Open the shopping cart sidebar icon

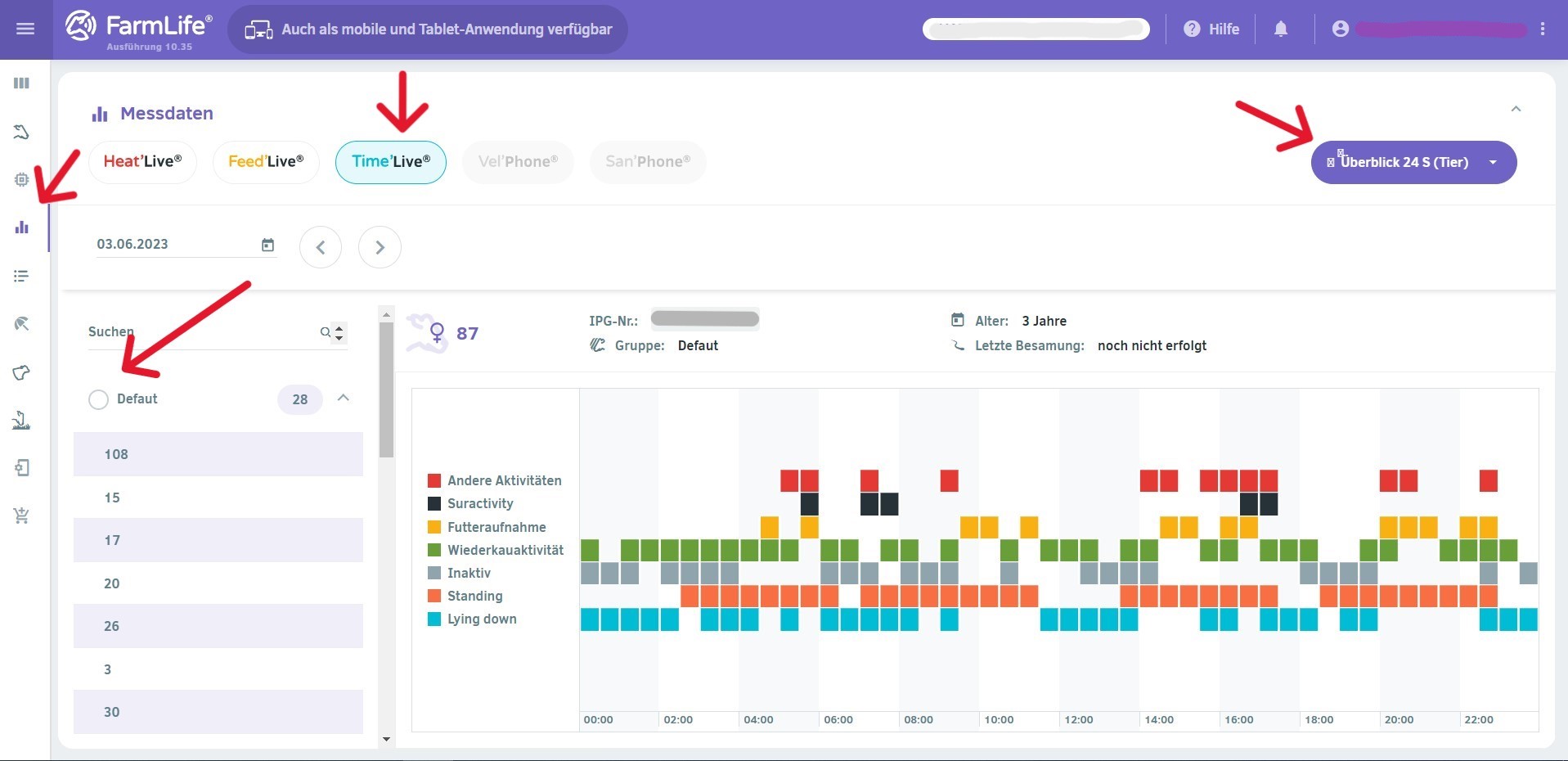[22, 516]
